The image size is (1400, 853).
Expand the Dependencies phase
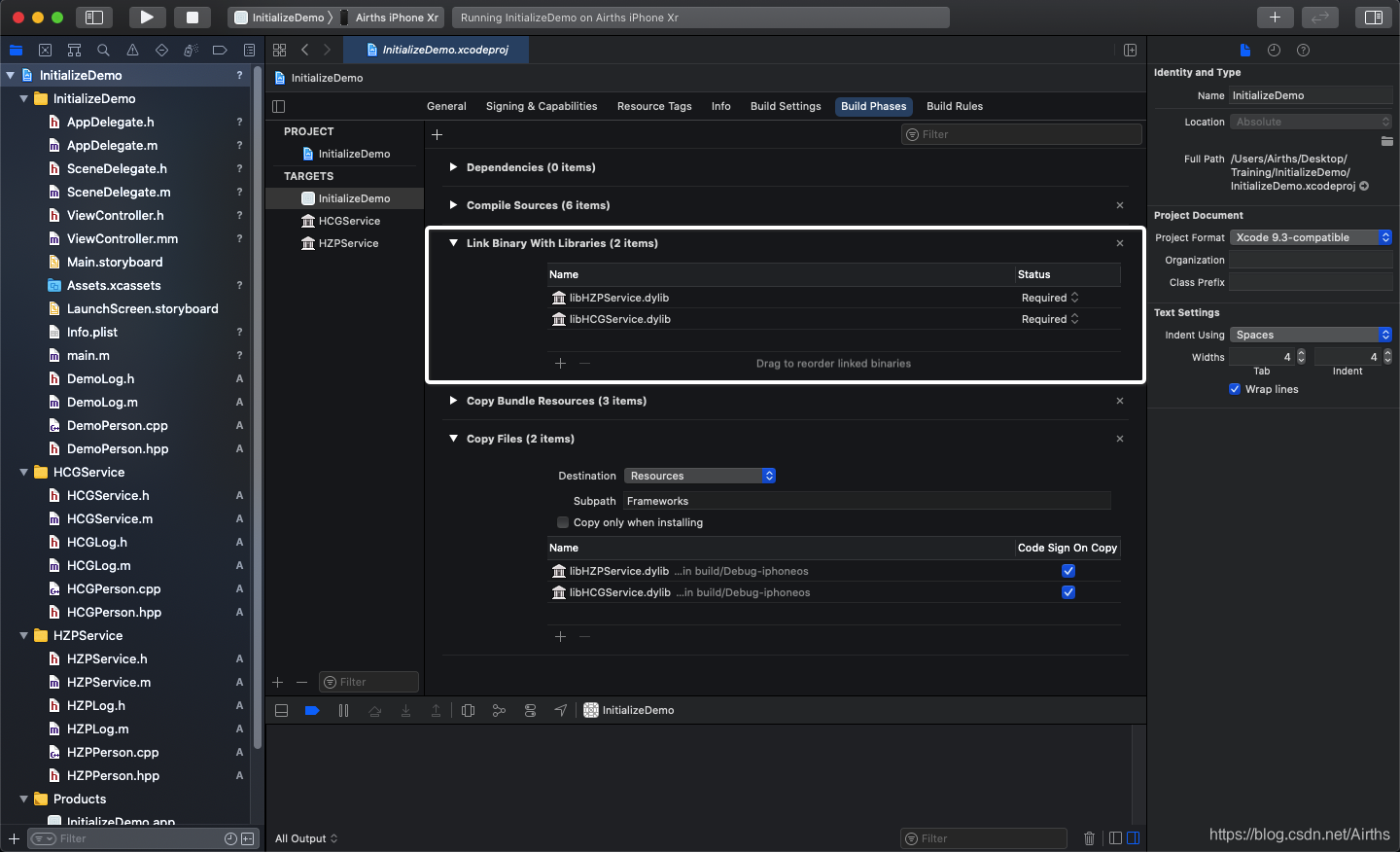click(453, 167)
